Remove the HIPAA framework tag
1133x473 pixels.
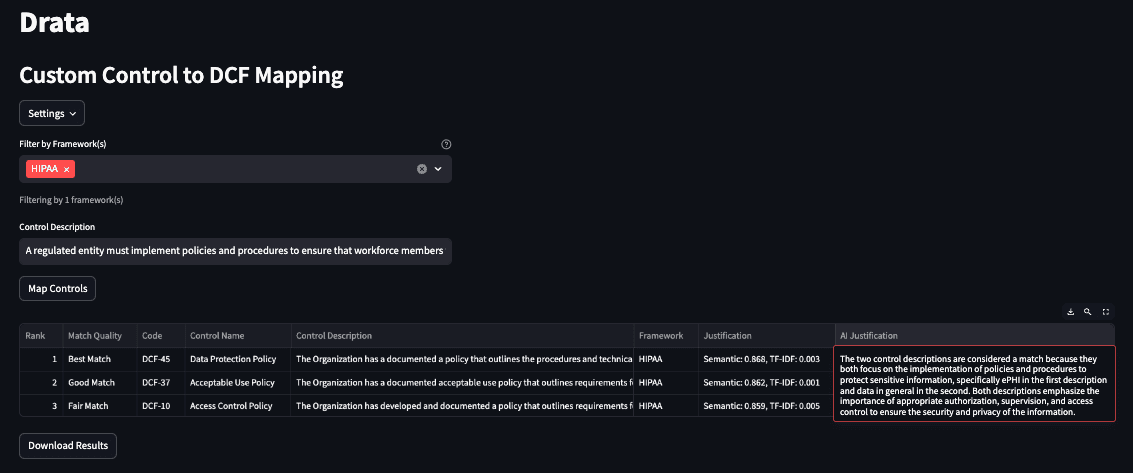(66, 169)
